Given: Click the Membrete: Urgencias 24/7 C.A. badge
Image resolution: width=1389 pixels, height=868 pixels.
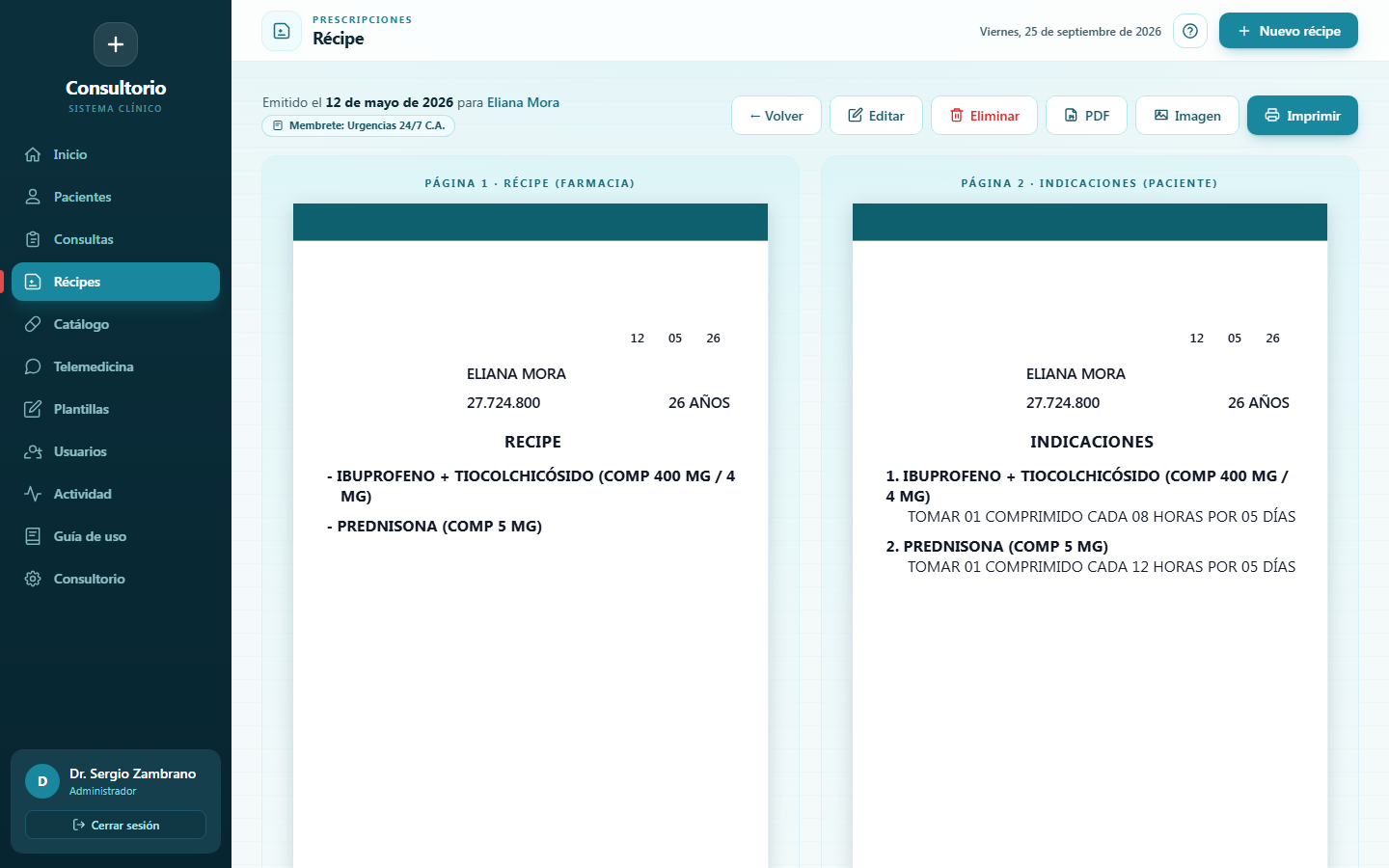Looking at the screenshot, I should [359, 125].
